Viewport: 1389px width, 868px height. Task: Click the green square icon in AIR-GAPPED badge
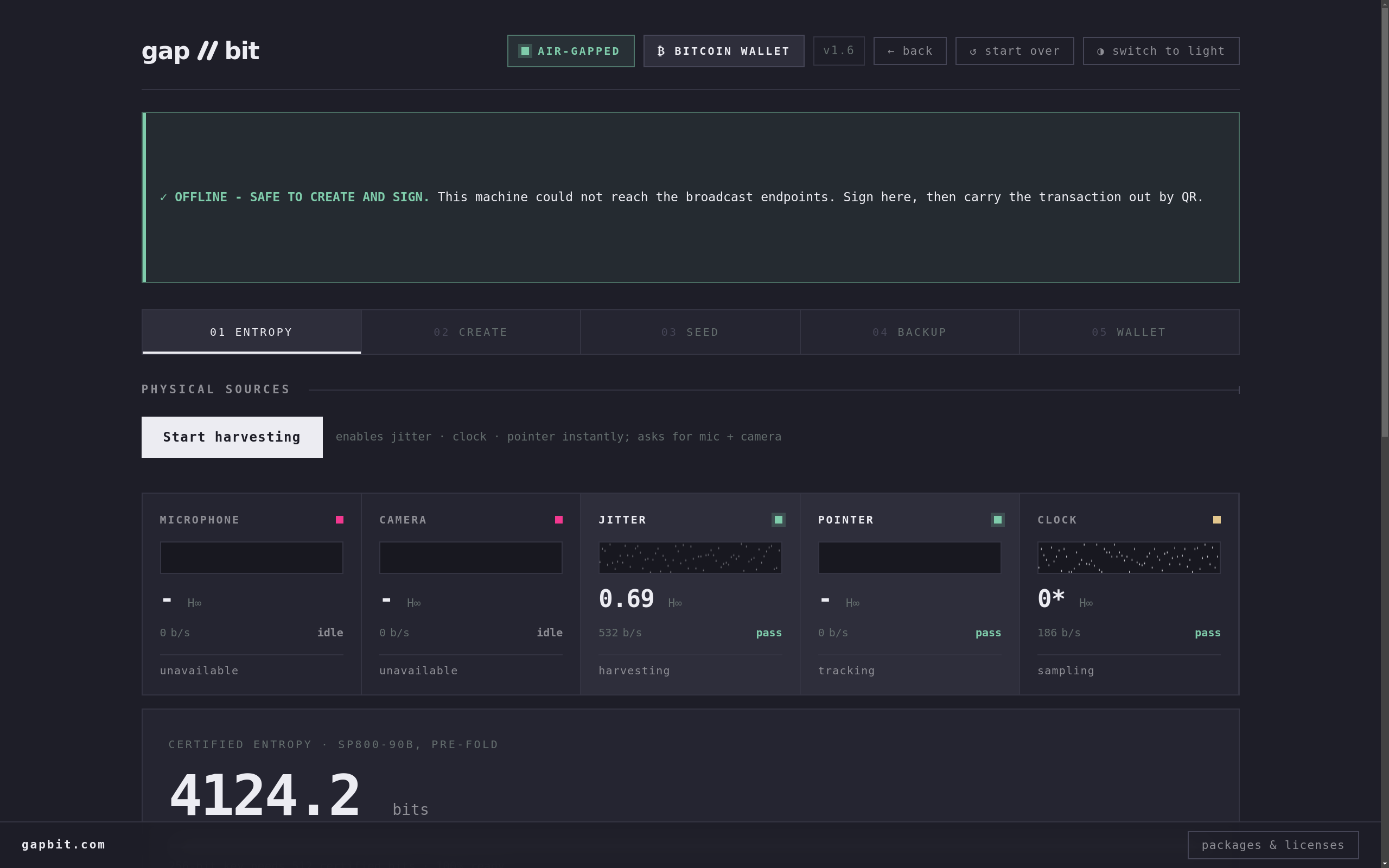coord(525,51)
